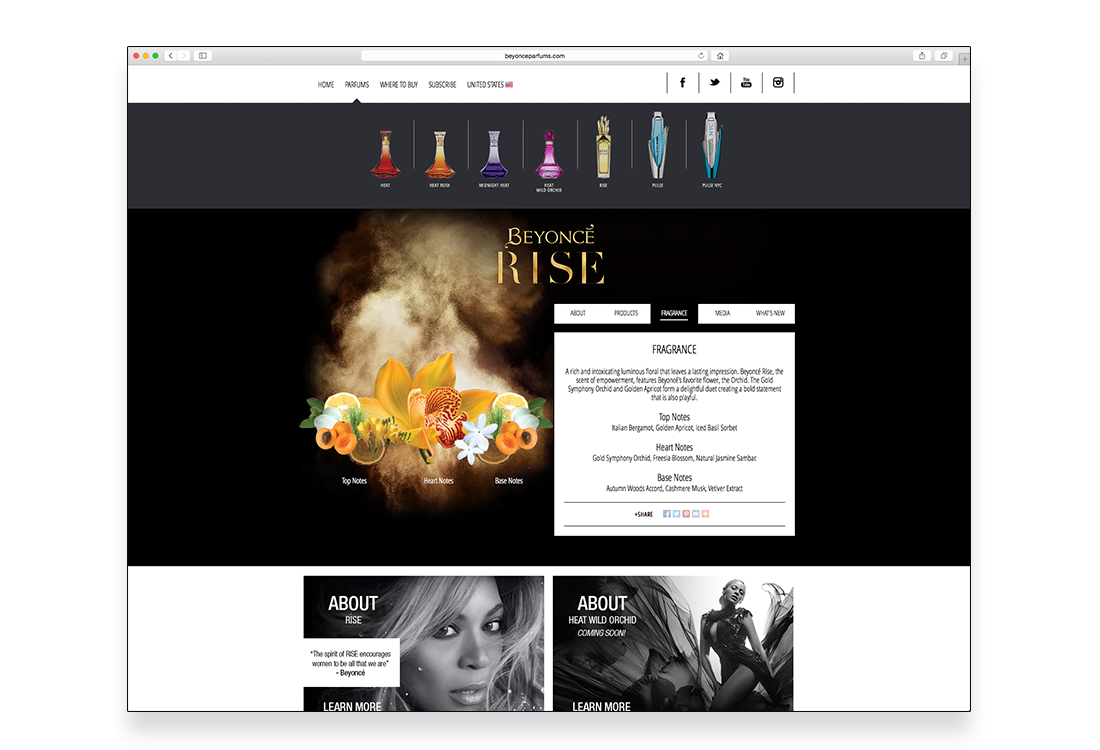
Task: Open the United States country selector
Action: pyautogui.click(x=490, y=84)
